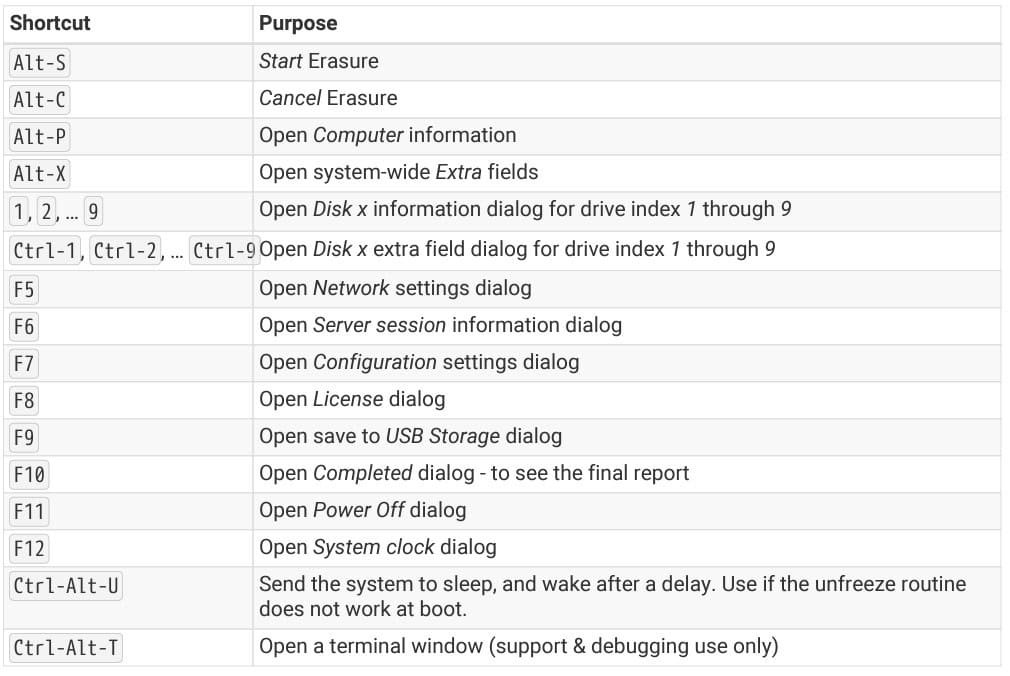
Task: Select the Alt-P shortcut code
Action: tap(40, 136)
